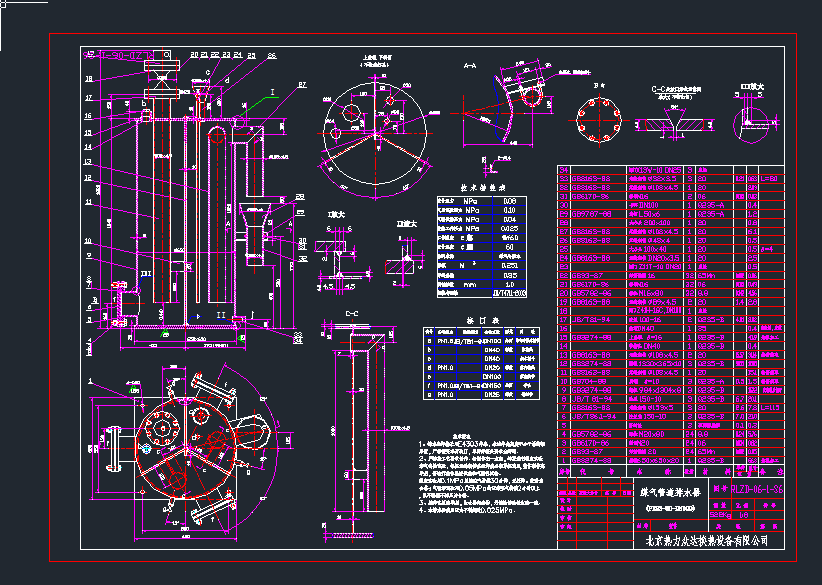Screen dimensions: 822x585
Task: Select the GB93-87 row in parts list
Action: click(x=590, y=275)
